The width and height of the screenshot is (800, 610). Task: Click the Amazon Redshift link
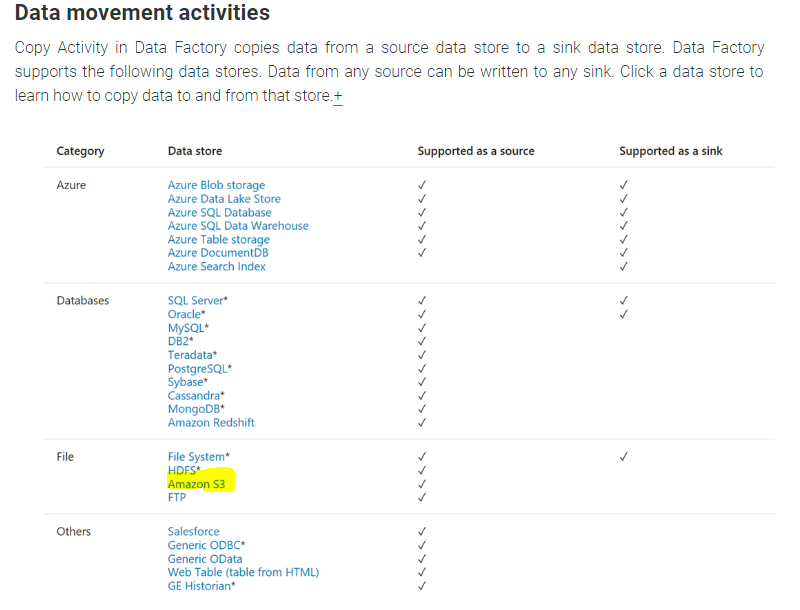click(x=211, y=423)
